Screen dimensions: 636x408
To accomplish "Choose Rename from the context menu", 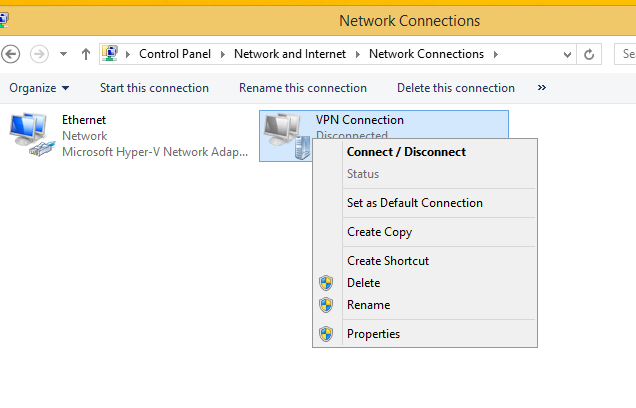I will [x=425, y=305].
